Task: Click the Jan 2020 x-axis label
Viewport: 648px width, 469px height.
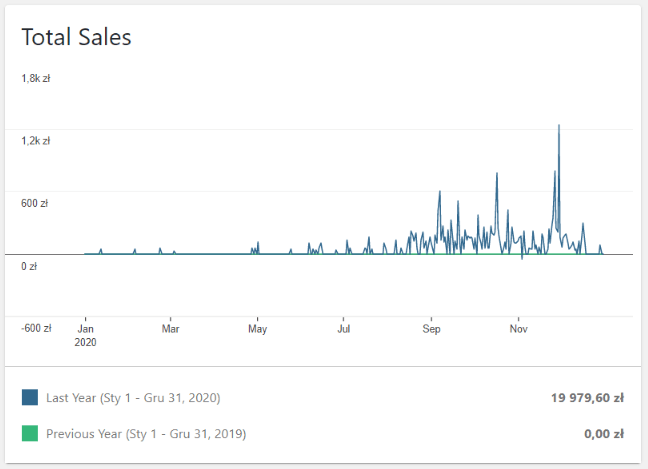Action: pos(86,334)
